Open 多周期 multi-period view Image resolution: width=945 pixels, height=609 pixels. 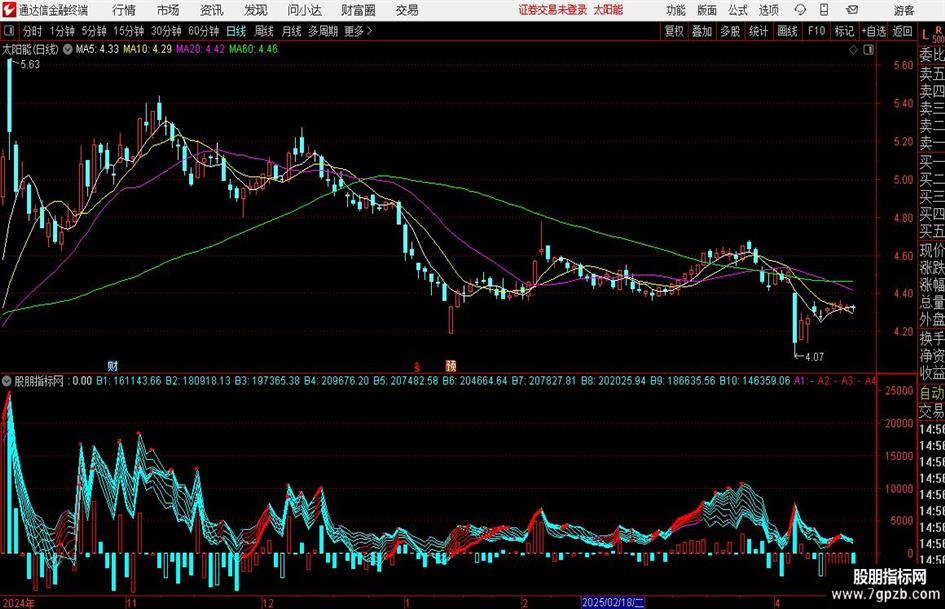tap(323, 31)
